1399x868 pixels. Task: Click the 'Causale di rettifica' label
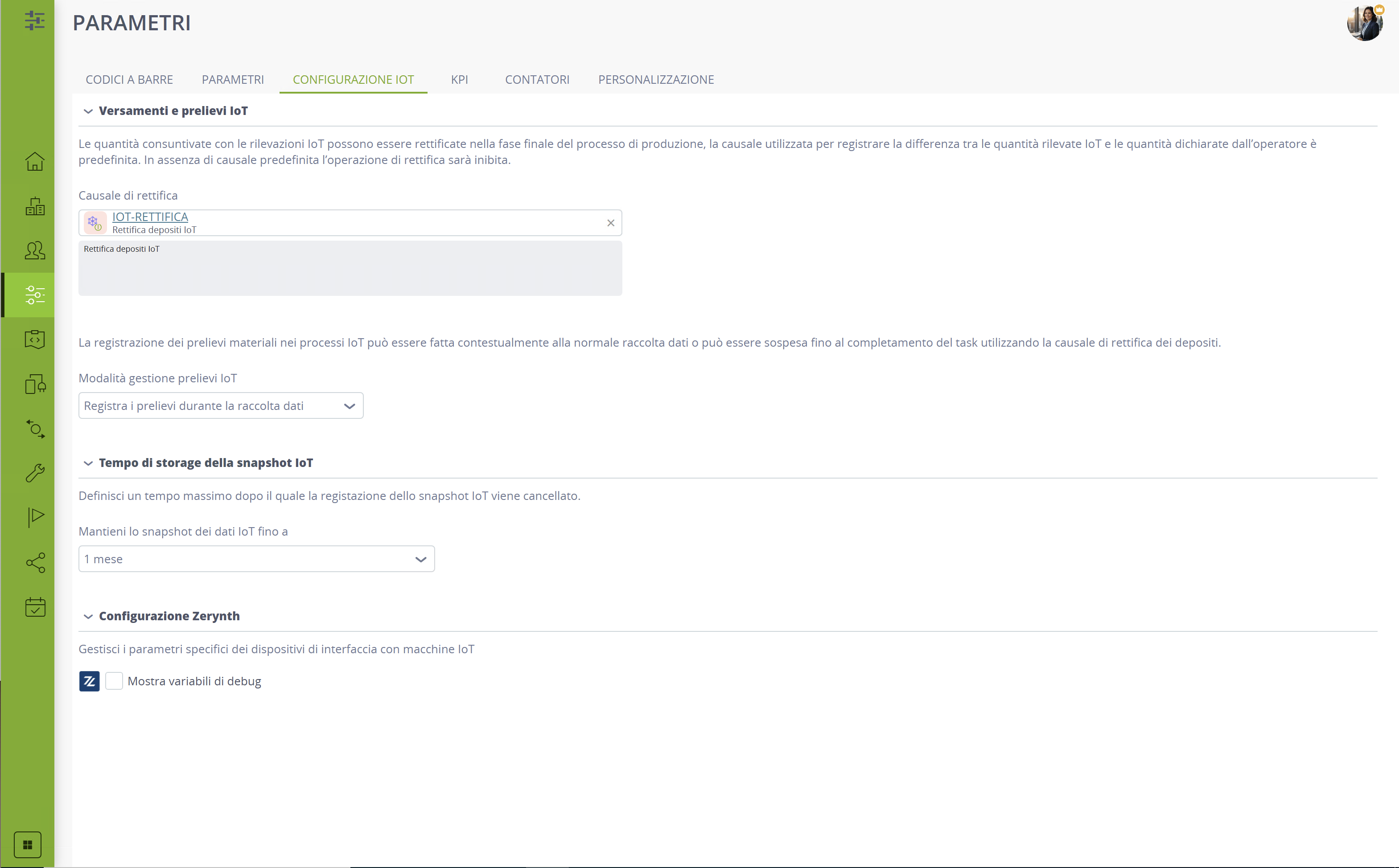(x=128, y=196)
